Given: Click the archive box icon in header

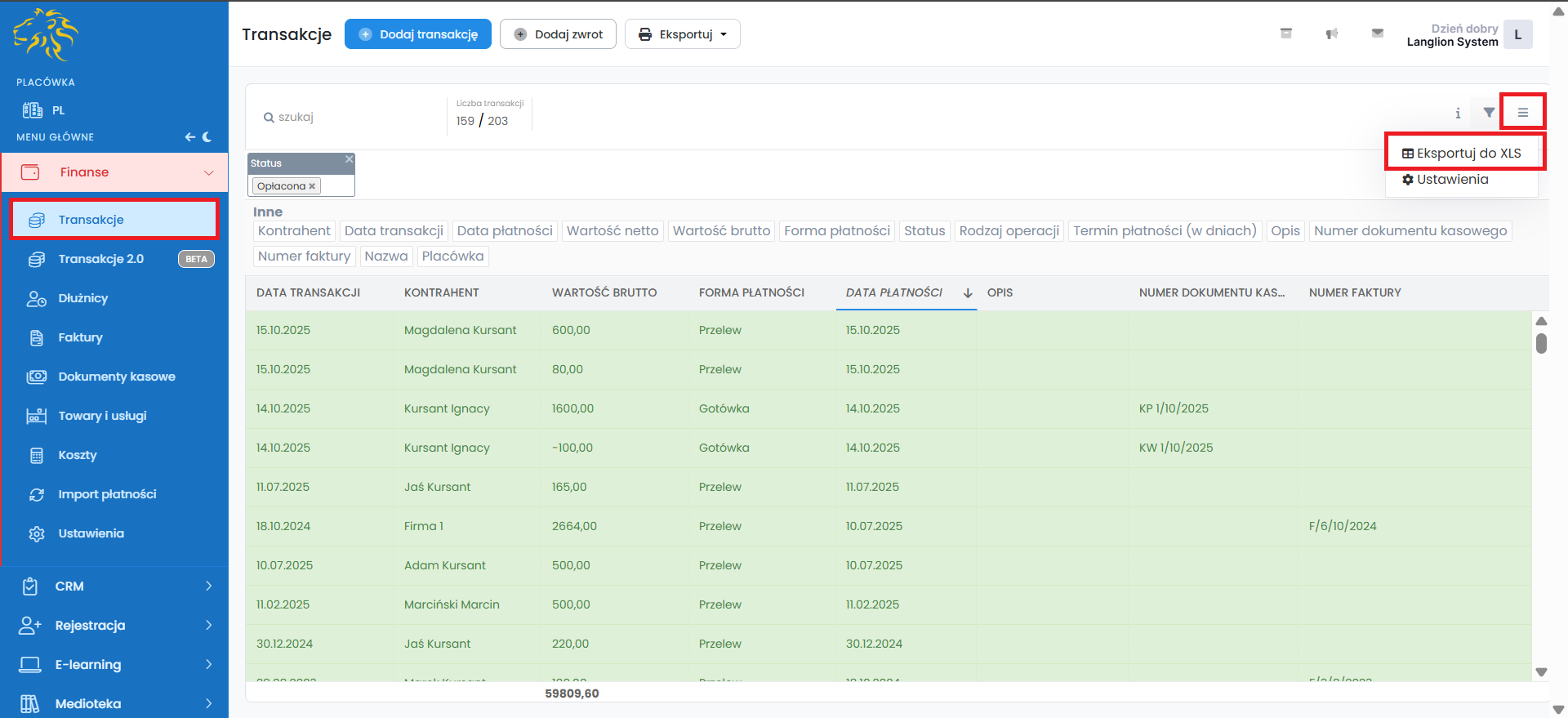Looking at the screenshot, I should click(1286, 33).
